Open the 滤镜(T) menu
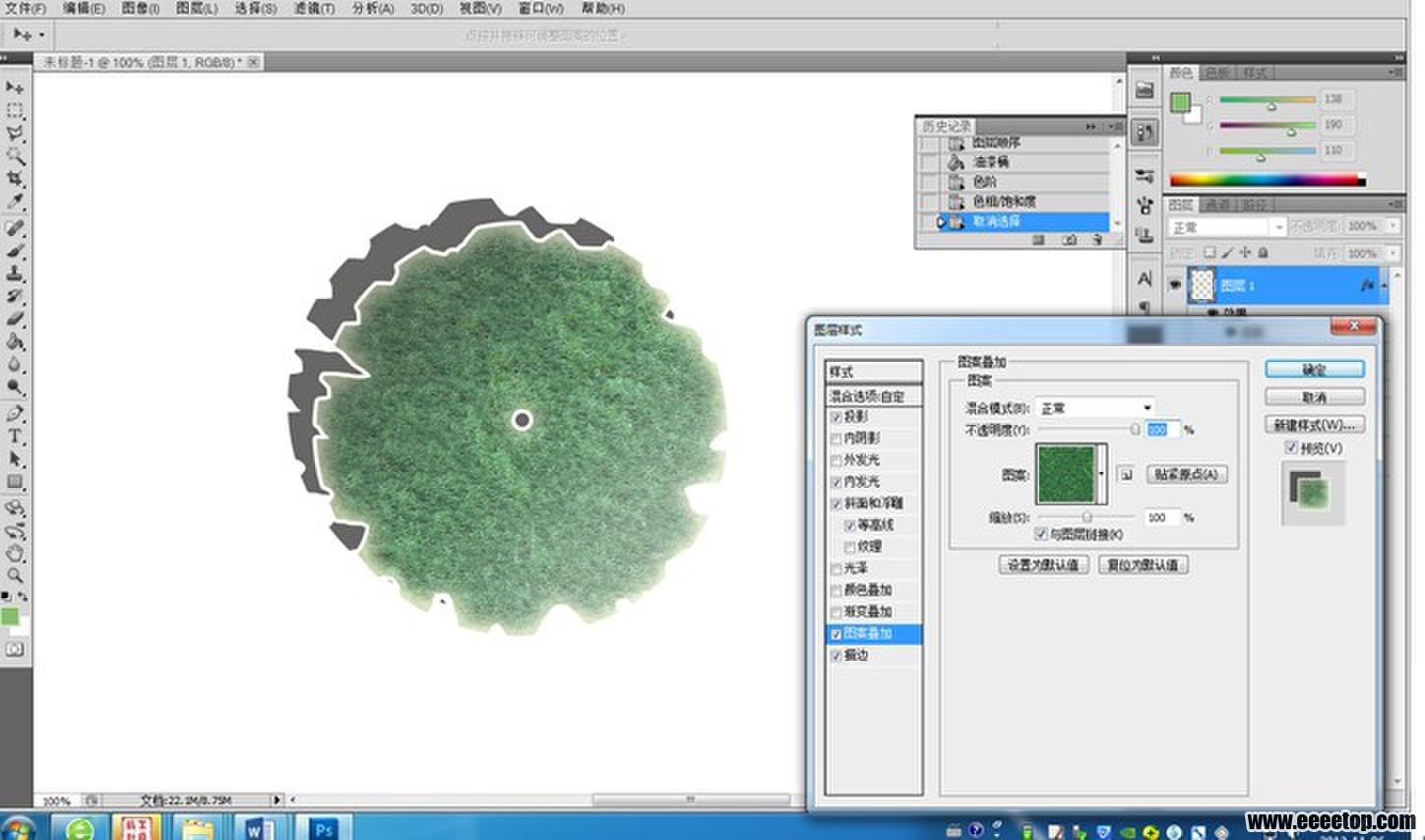This screenshot has width=1425, height=840. pos(314,9)
